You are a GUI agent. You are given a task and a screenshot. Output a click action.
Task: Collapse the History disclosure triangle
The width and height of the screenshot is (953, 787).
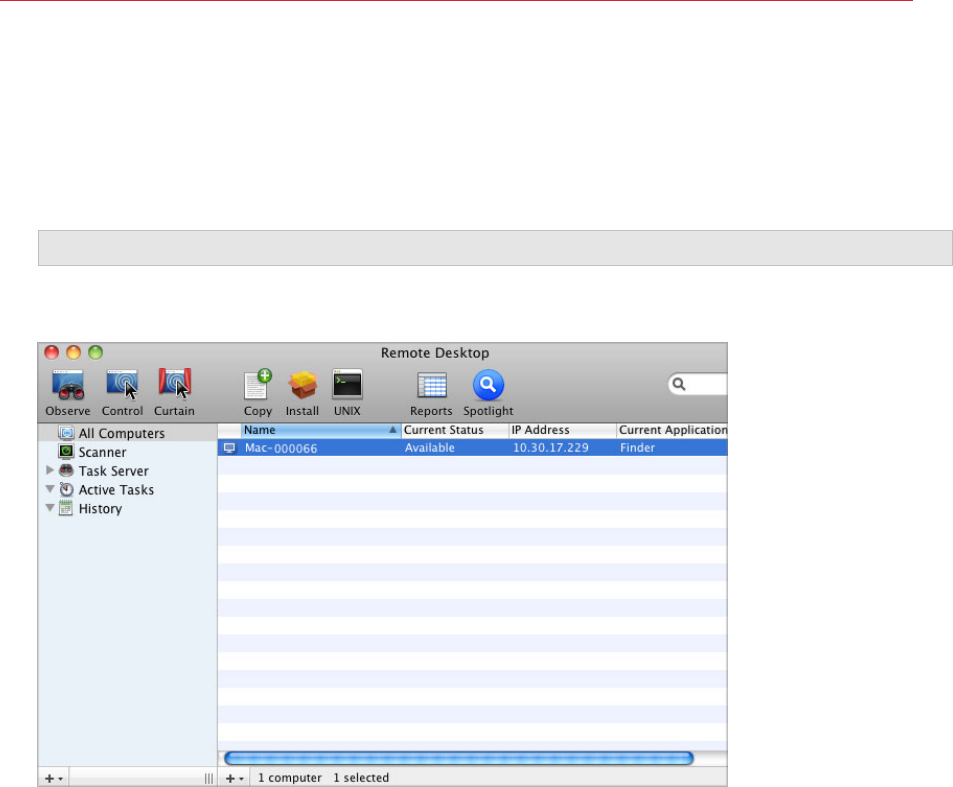tap(50, 507)
